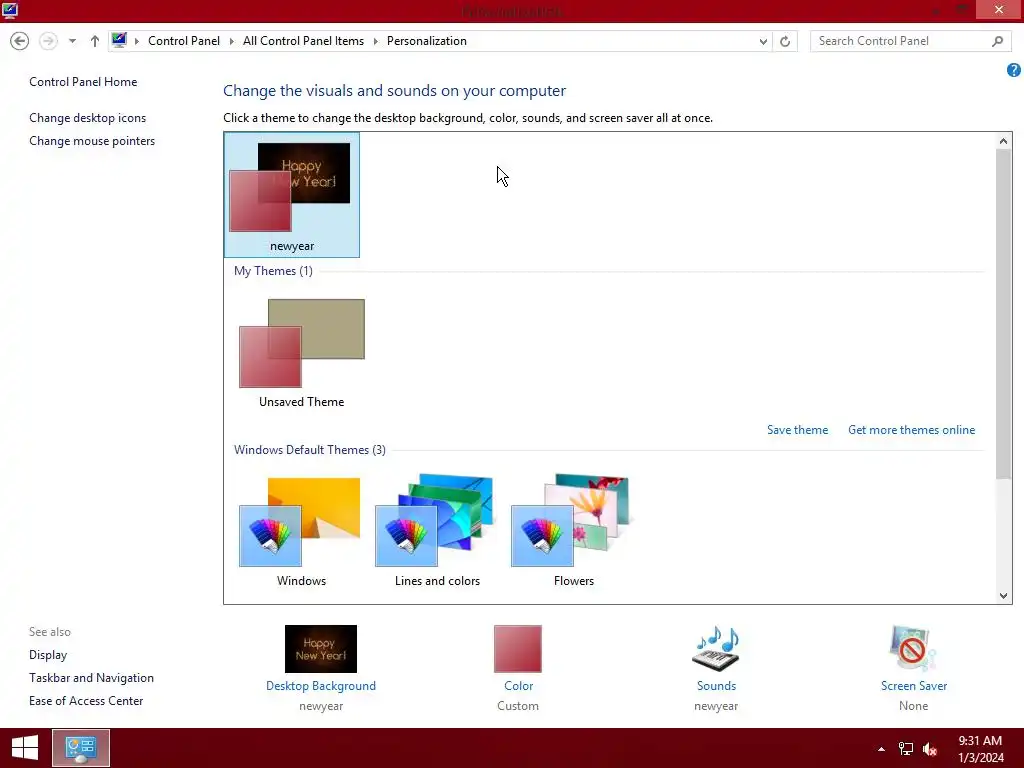Open Change desktop icons
This screenshot has height=768, width=1024.
tap(88, 118)
